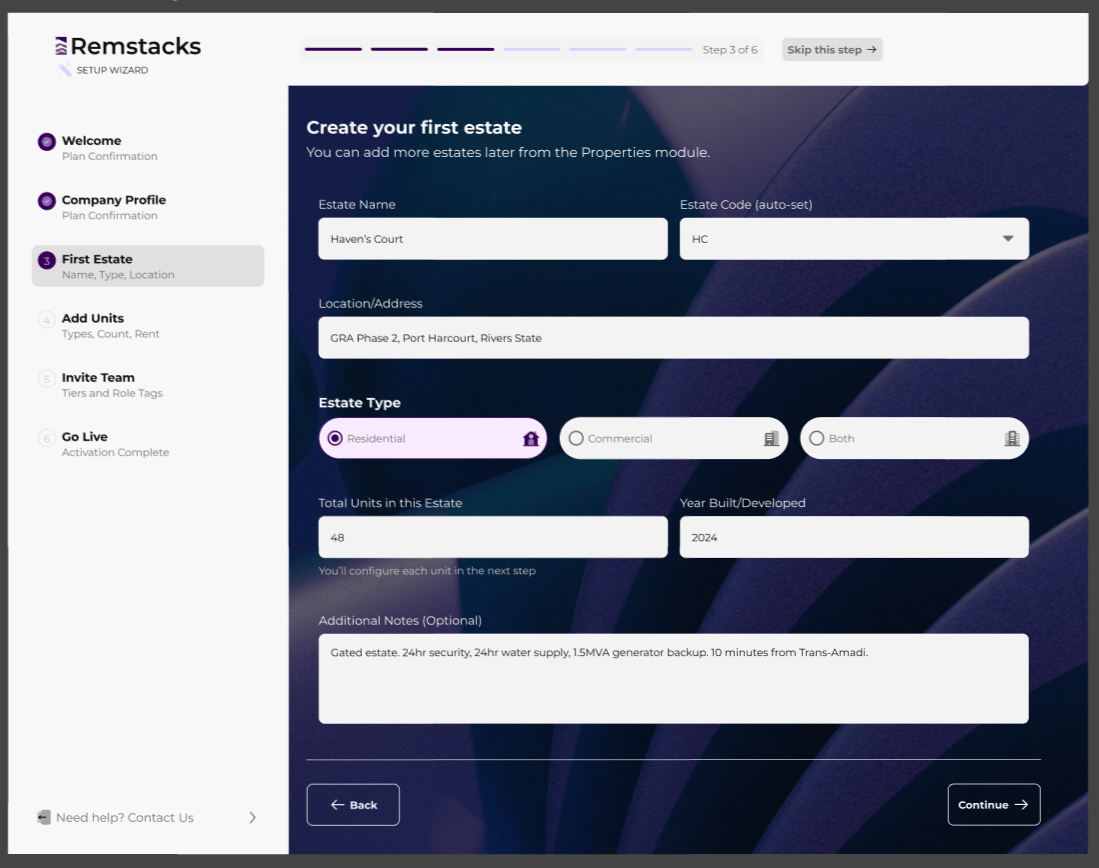Click the Continue button
1099x868 pixels.
click(x=994, y=805)
